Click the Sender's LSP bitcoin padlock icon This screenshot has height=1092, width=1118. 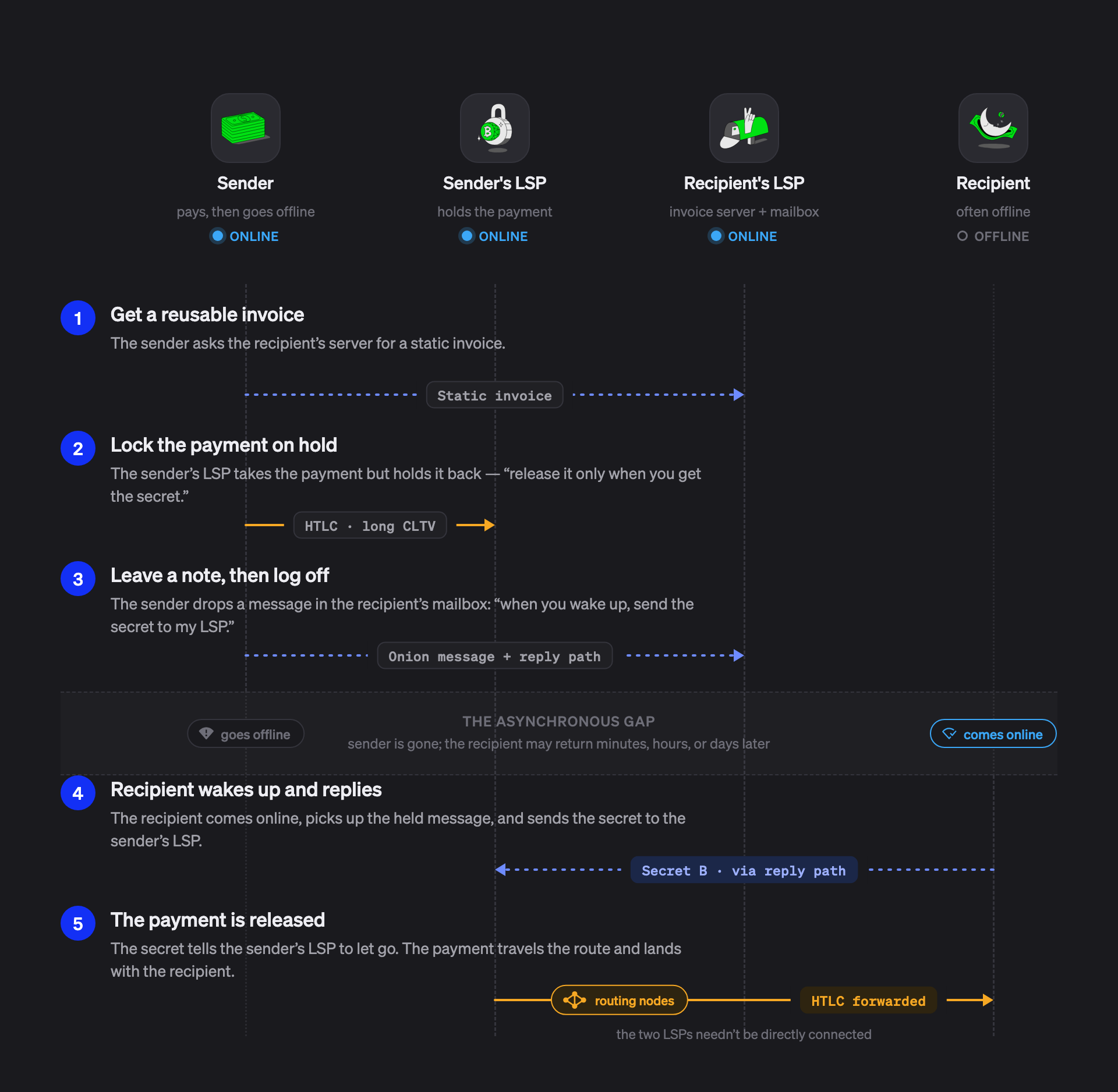(x=494, y=128)
